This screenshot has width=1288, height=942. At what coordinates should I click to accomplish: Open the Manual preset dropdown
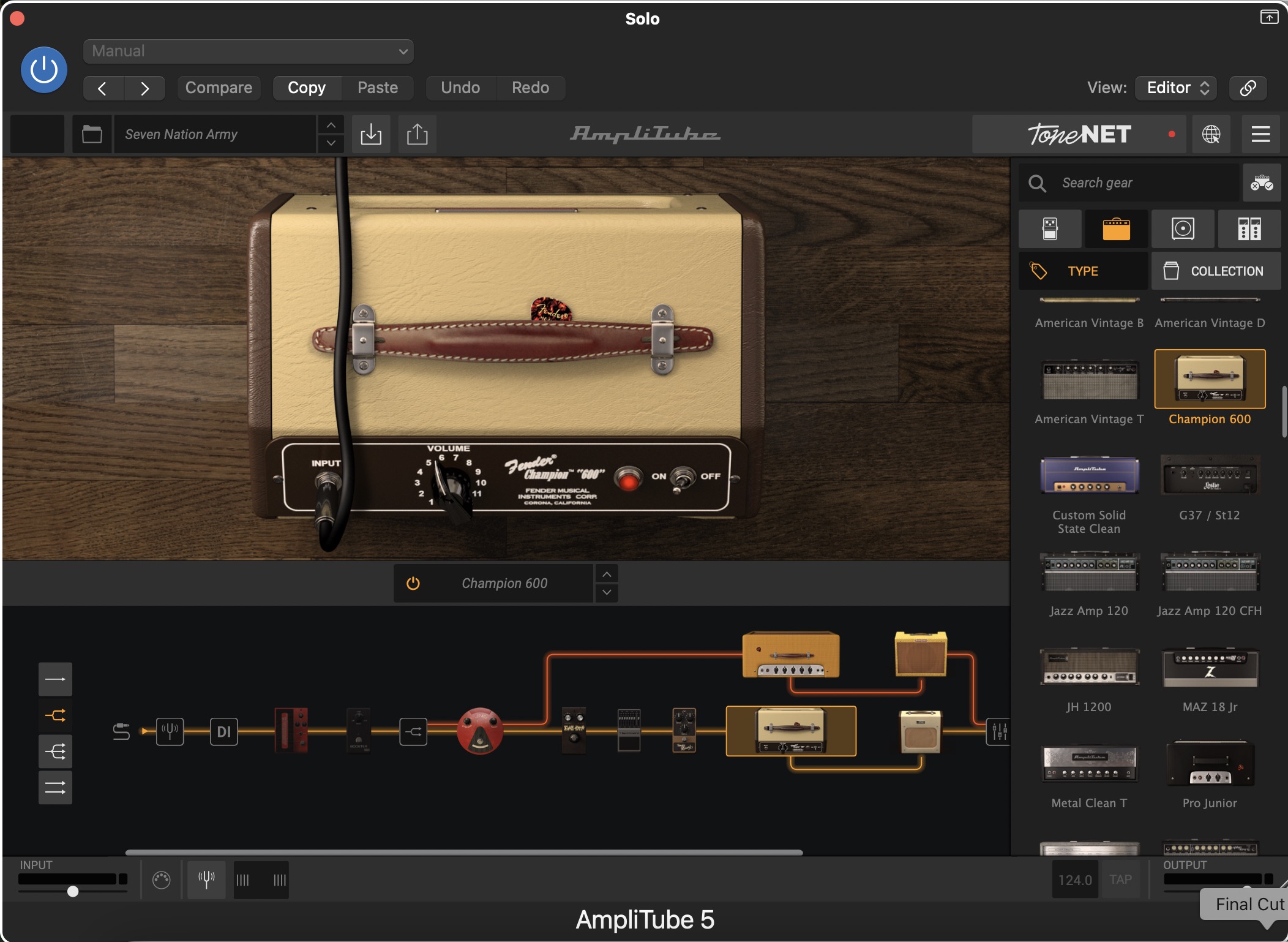(x=248, y=51)
